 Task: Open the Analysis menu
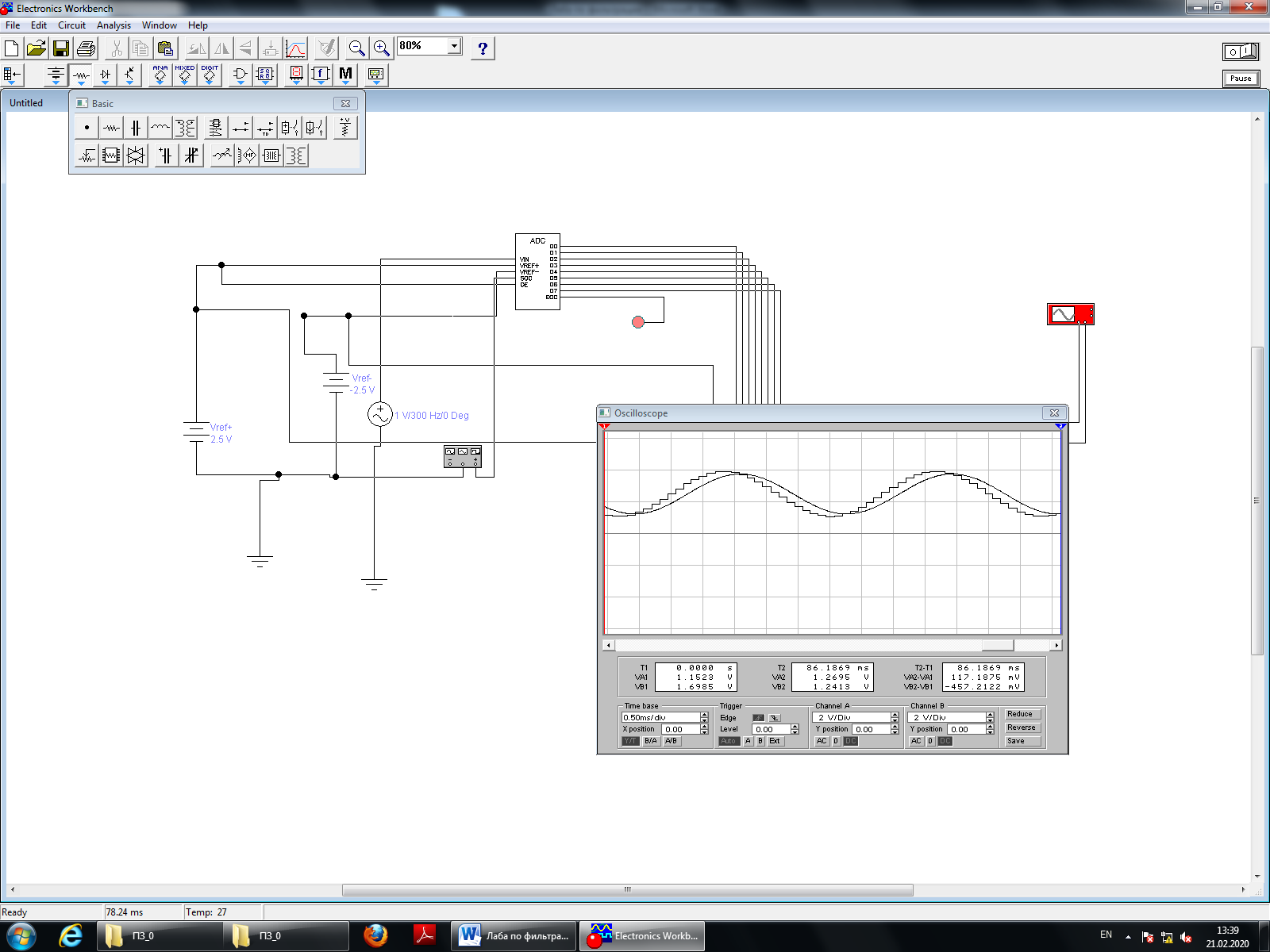point(114,25)
